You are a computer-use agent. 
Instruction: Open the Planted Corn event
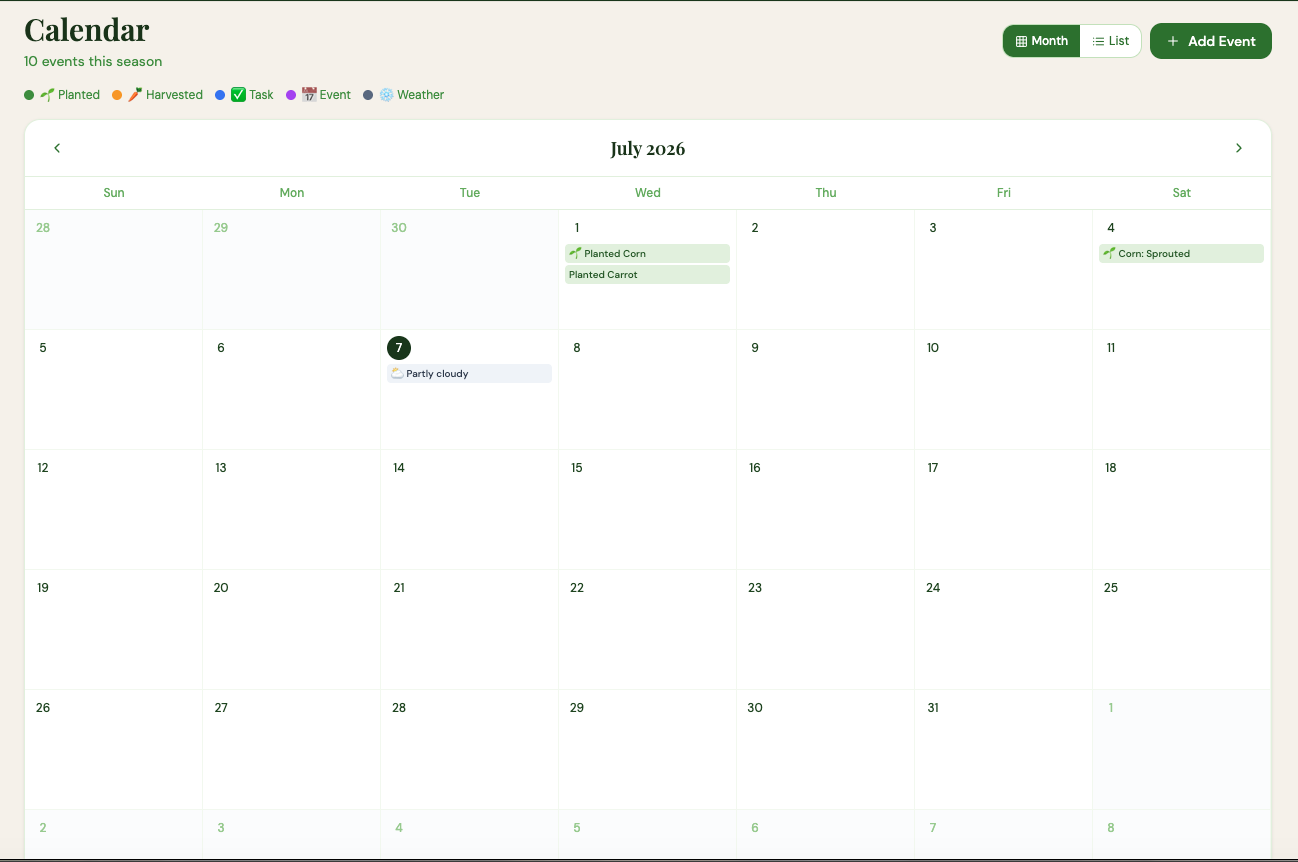[647, 254]
